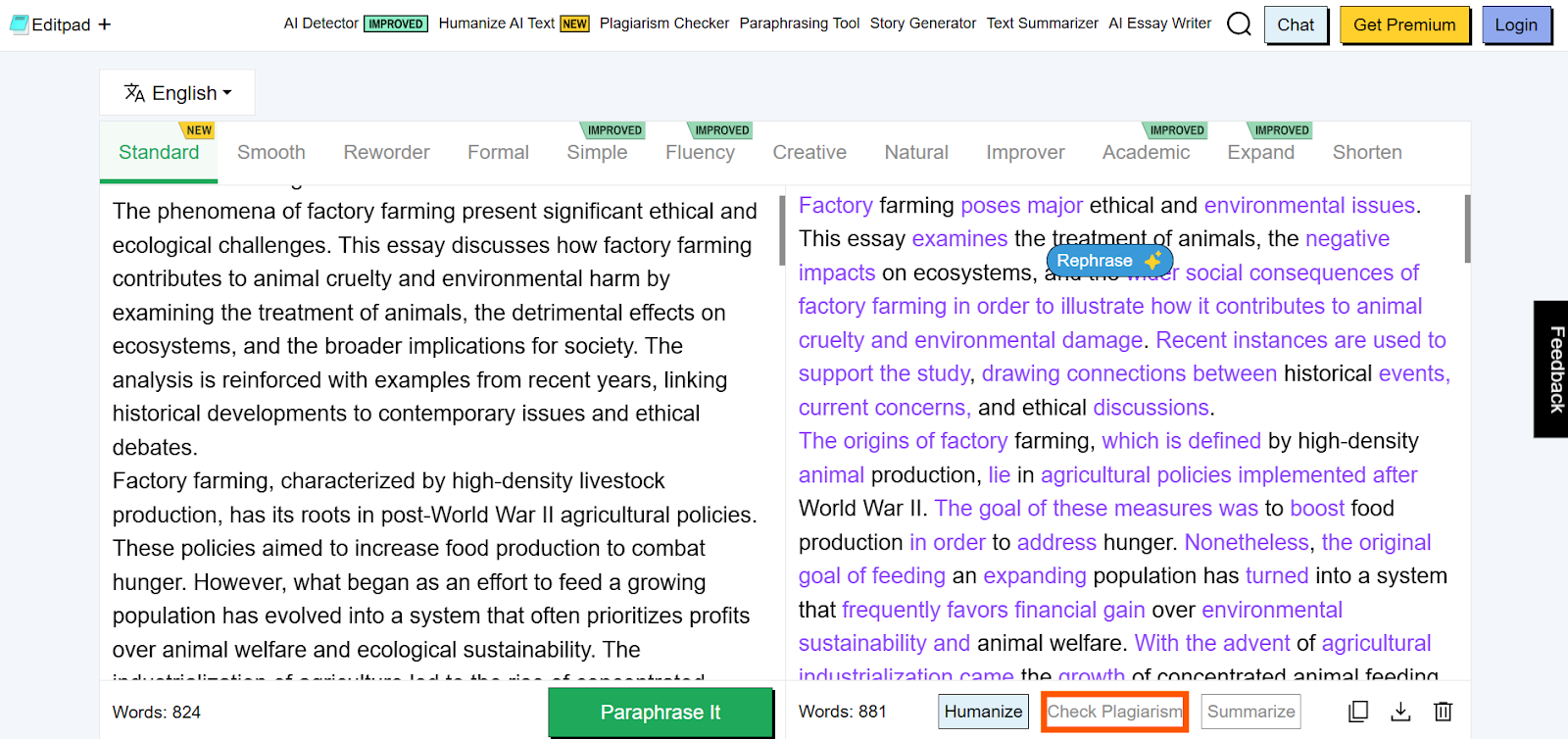
Task: Pick the Natural mode tab
Action: click(x=916, y=152)
